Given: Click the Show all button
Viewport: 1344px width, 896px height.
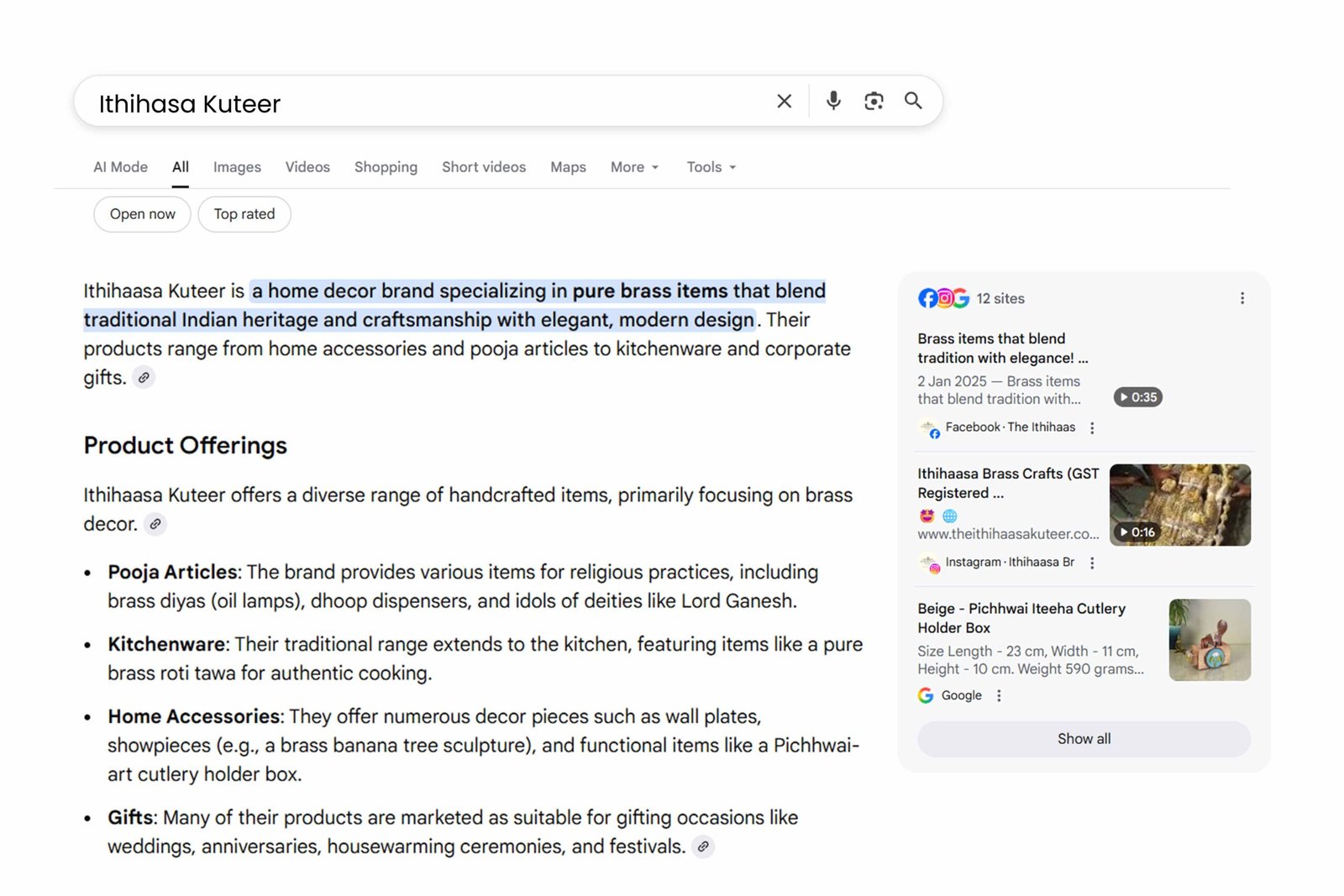Looking at the screenshot, I should 1084,739.
